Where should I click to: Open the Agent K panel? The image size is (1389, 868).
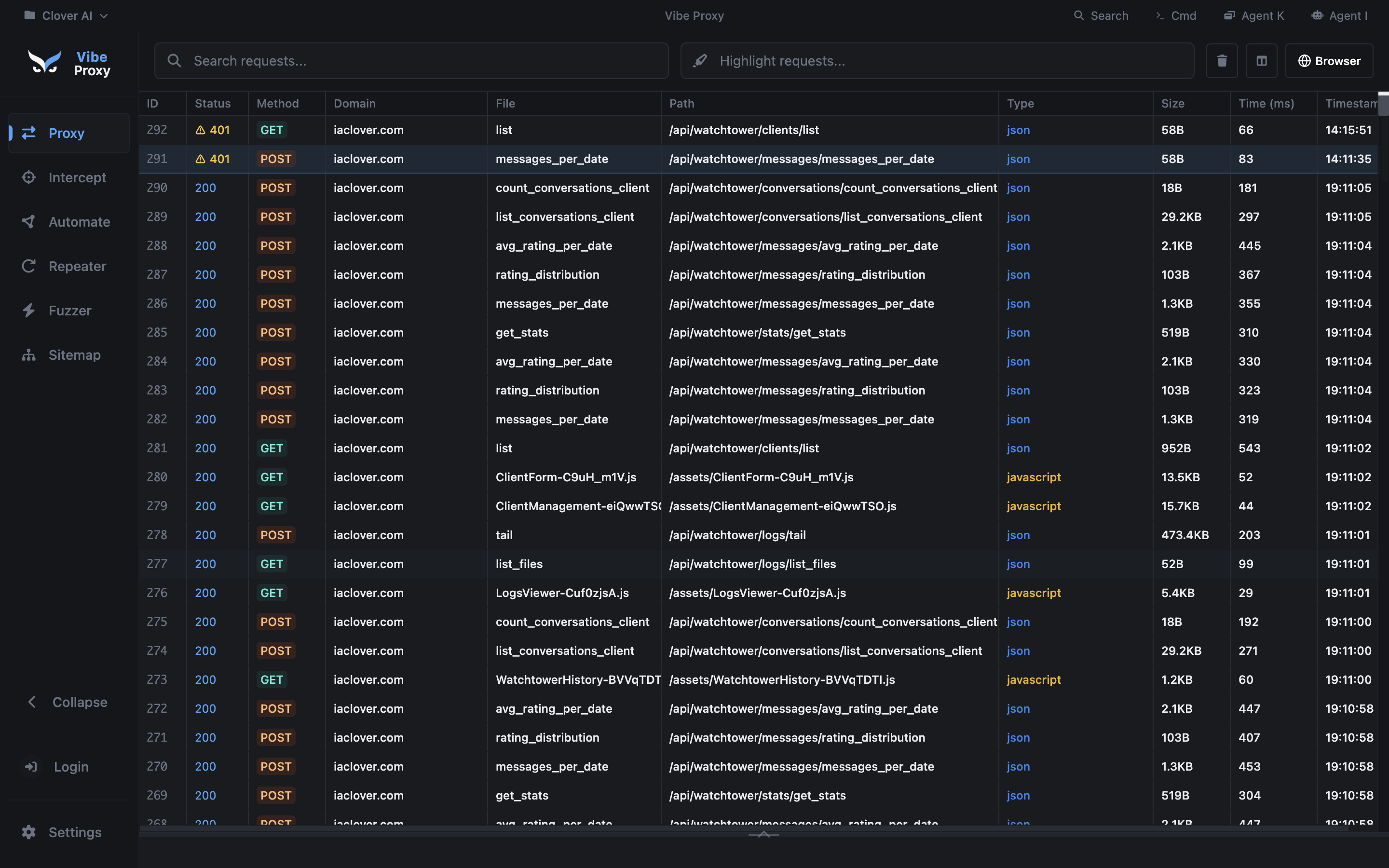[x=1254, y=15]
